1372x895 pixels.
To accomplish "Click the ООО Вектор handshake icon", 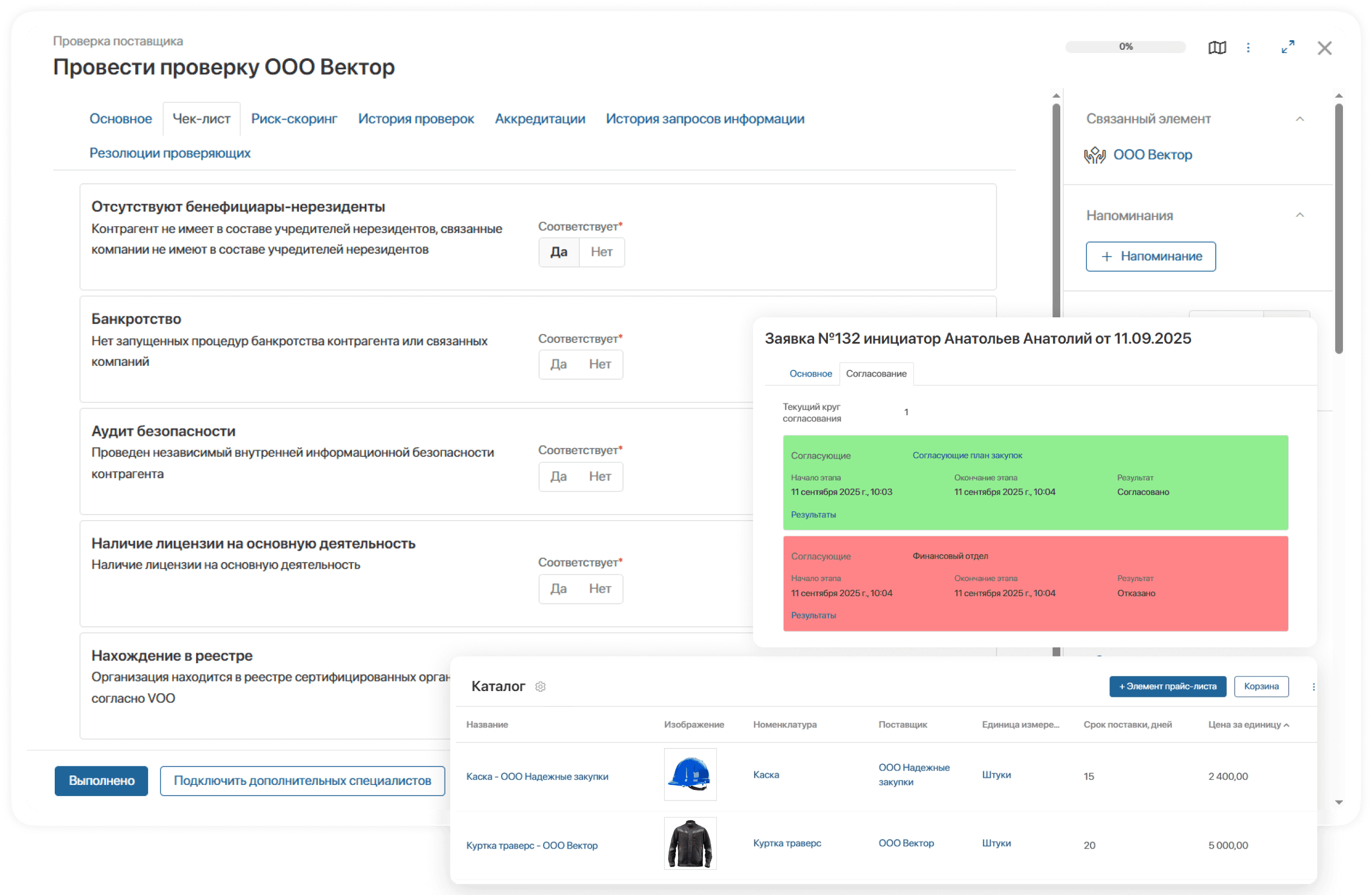I will [1094, 155].
